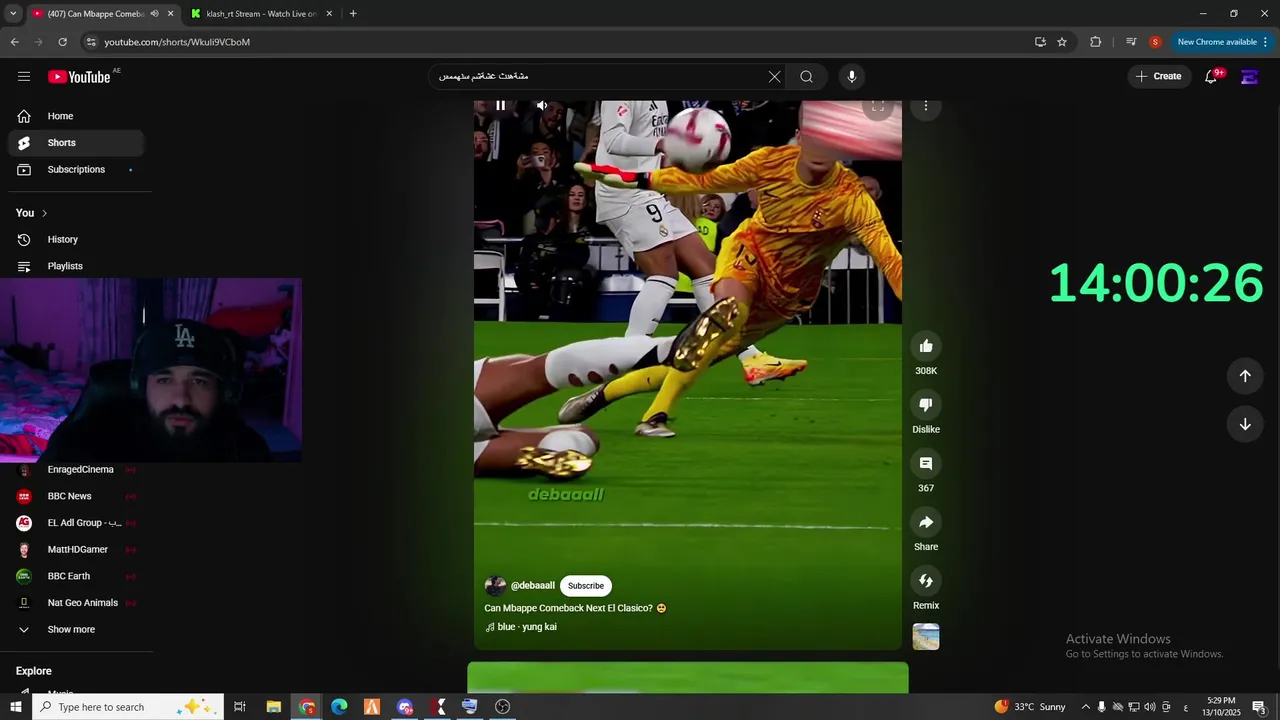Open the @debaaall channel link
The width and height of the screenshot is (1280, 720).
click(x=532, y=586)
